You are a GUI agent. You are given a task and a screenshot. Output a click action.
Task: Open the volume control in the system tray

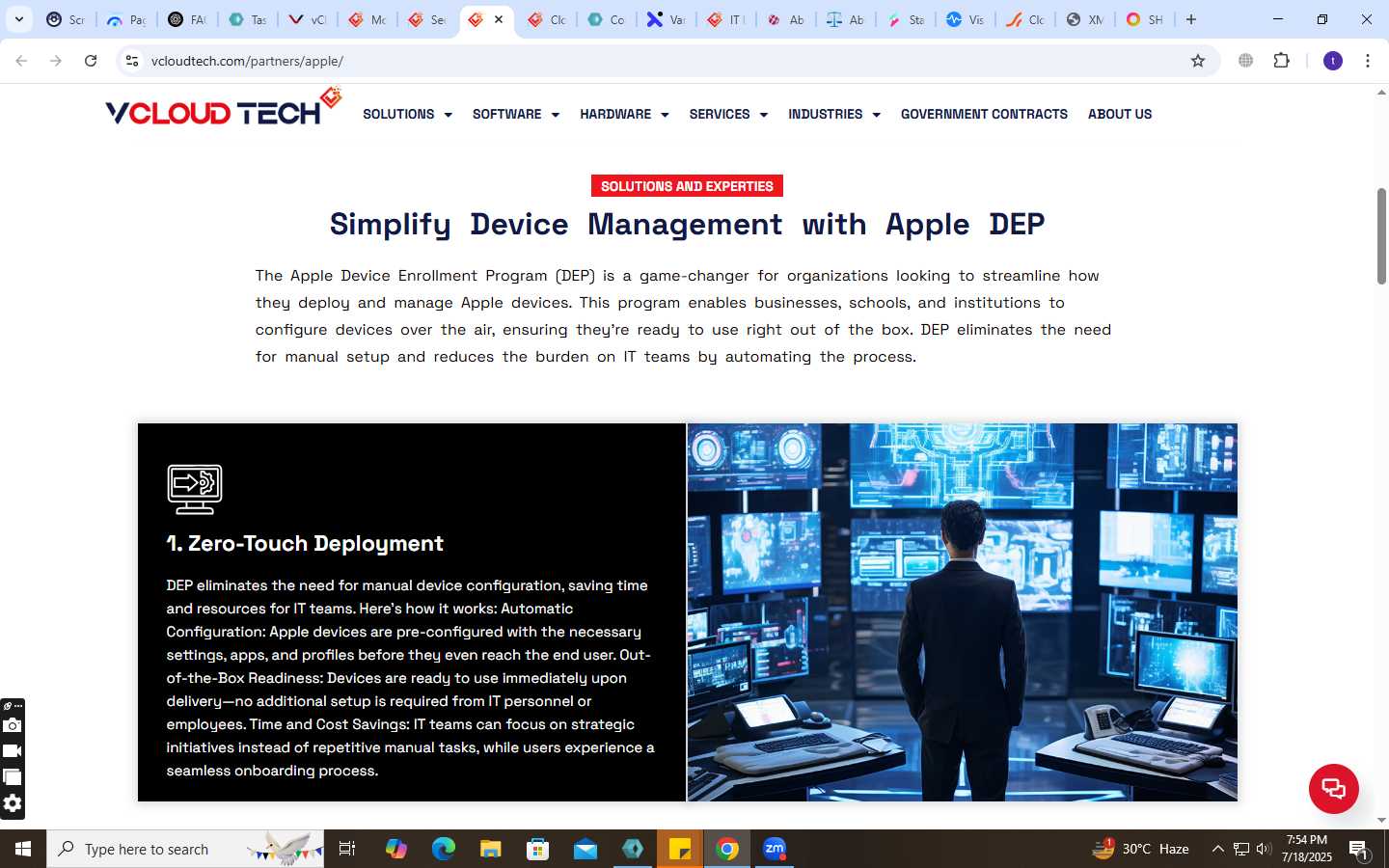(x=1264, y=849)
